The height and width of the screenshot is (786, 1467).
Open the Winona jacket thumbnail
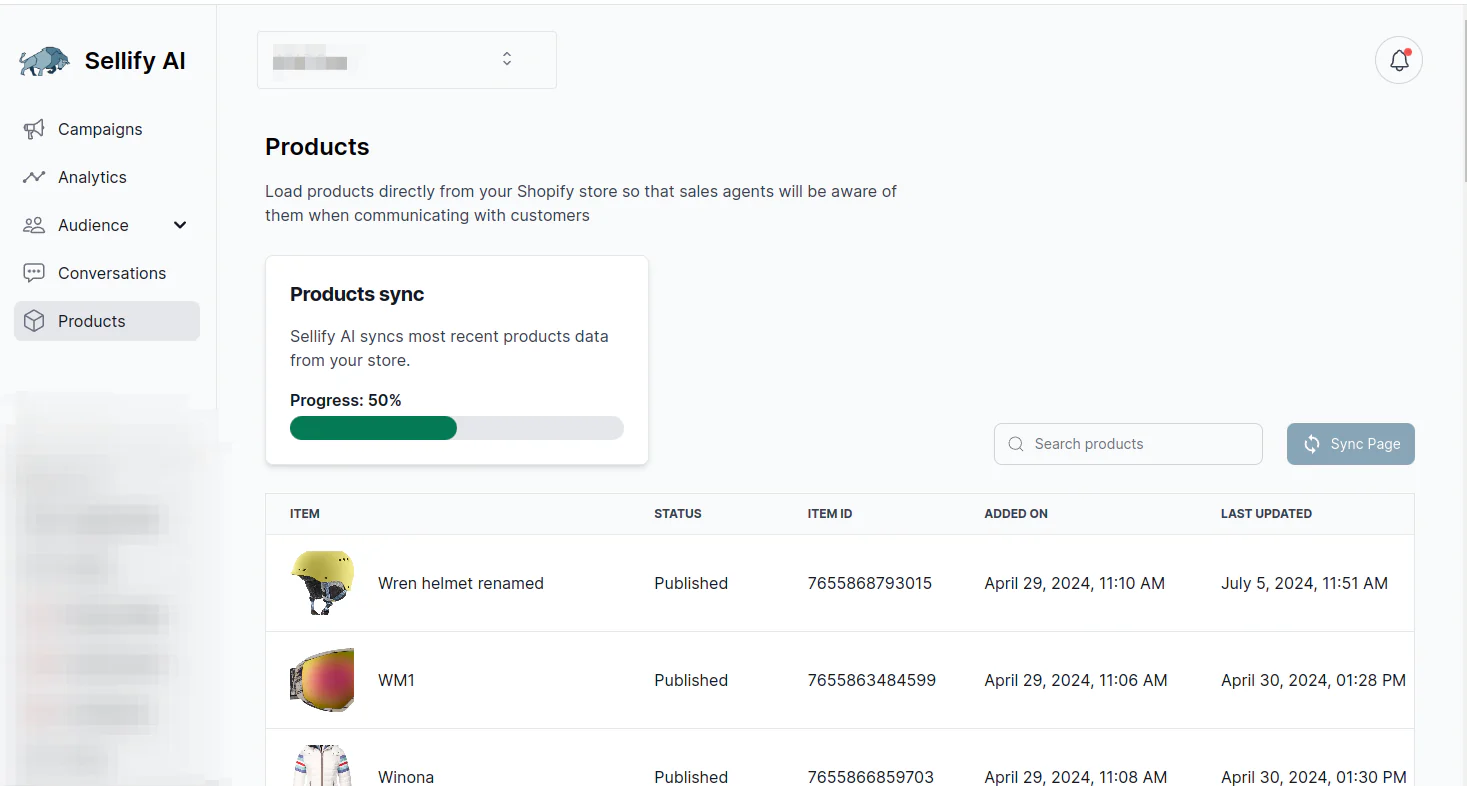coord(322,765)
